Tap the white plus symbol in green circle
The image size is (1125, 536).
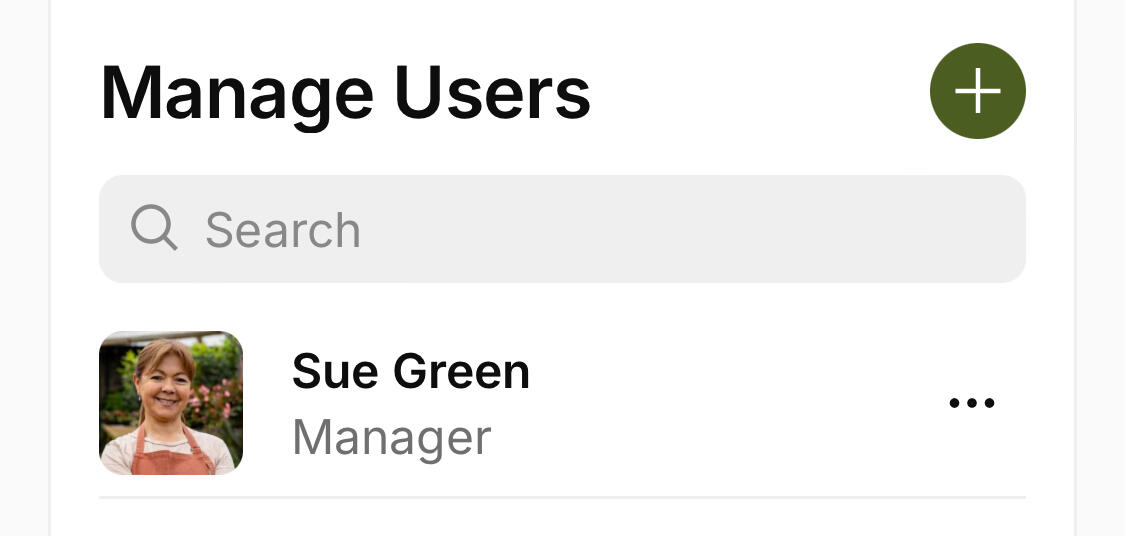pos(977,91)
